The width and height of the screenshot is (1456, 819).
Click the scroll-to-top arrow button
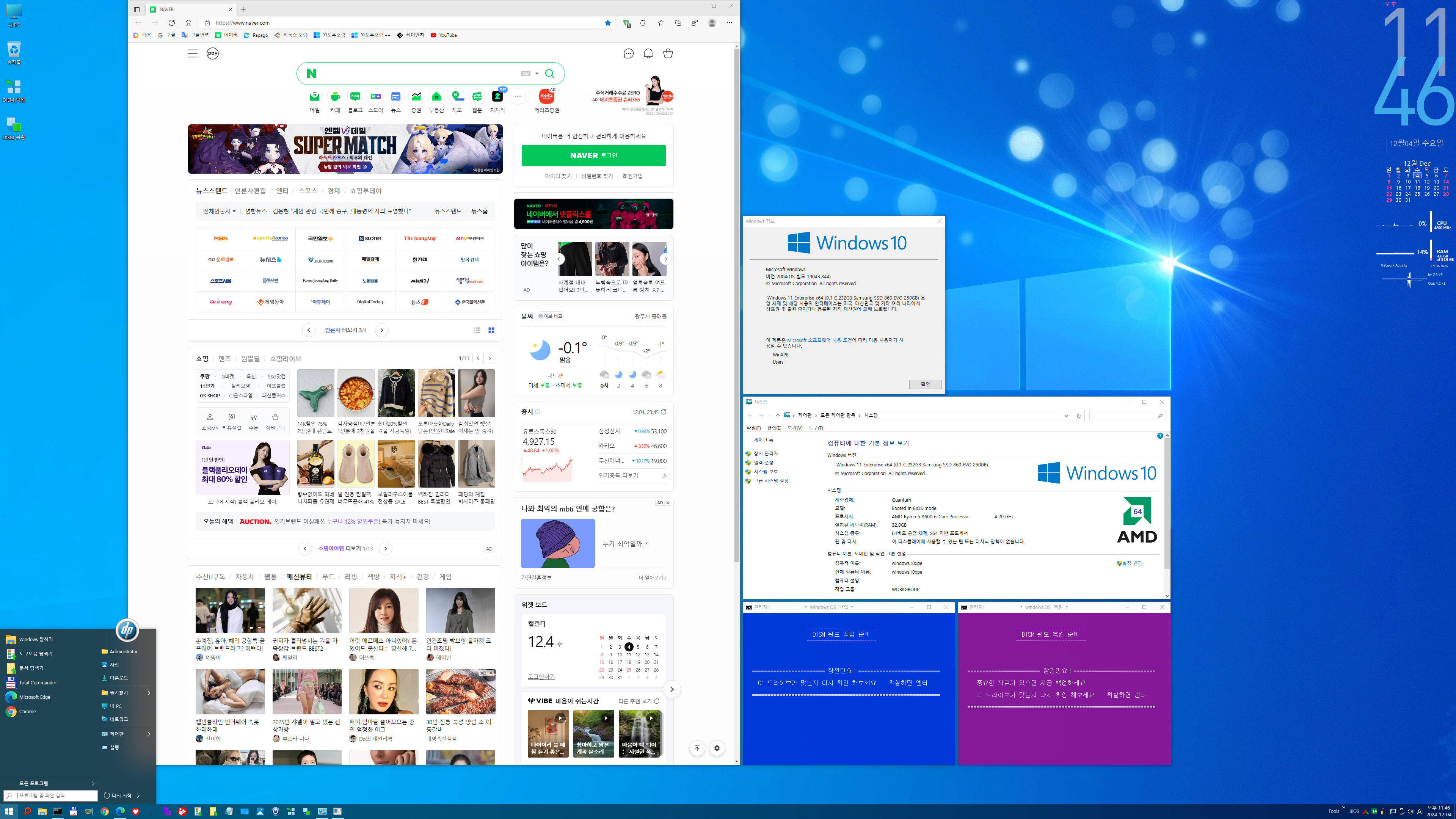pos(697,748)
